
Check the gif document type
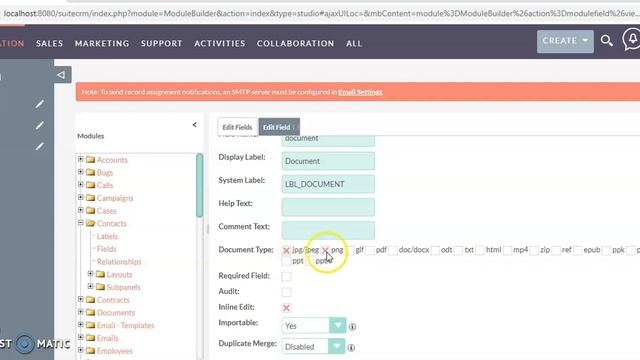[350, 250]
